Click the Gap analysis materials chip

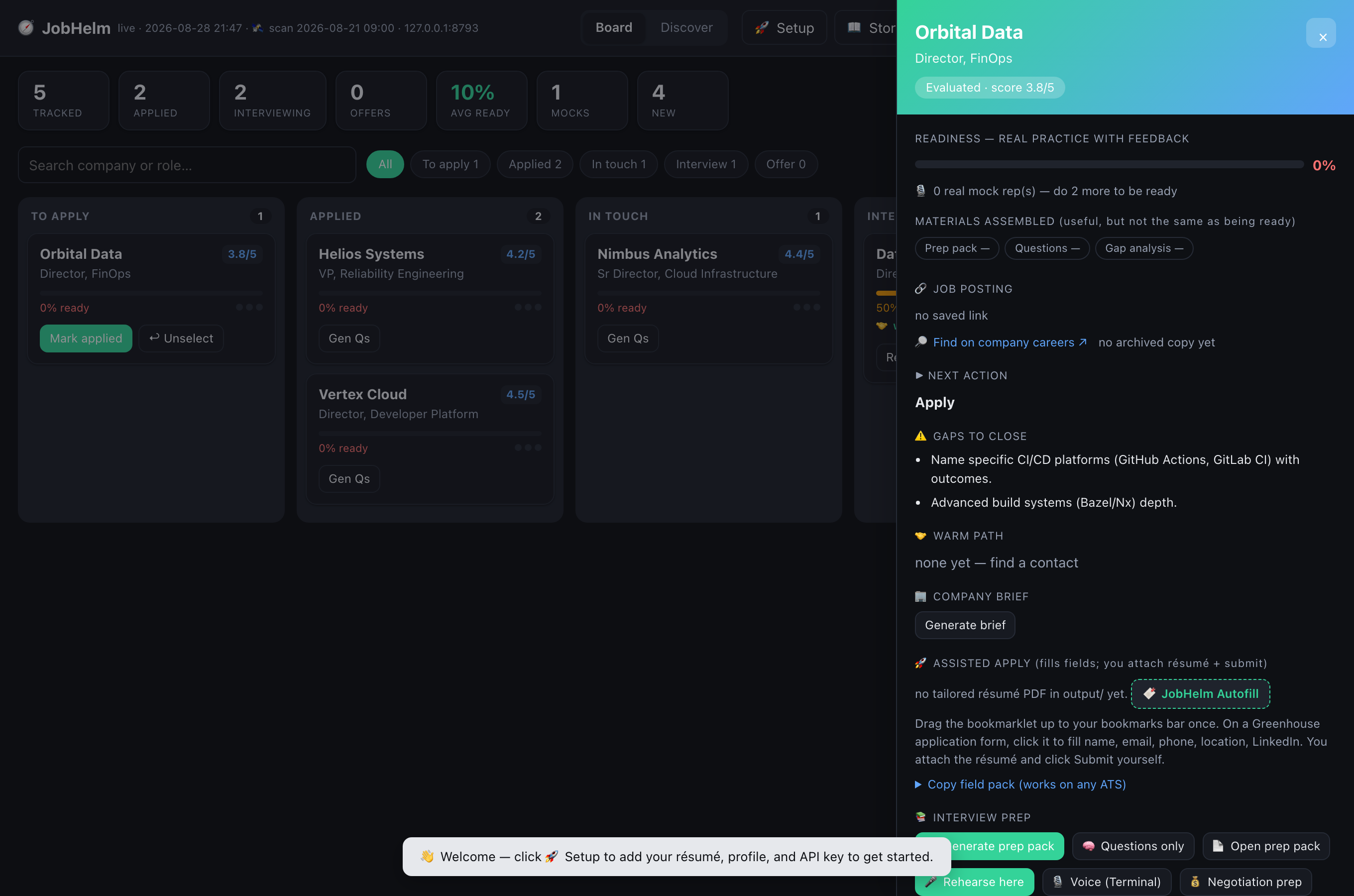[1144, 248]
